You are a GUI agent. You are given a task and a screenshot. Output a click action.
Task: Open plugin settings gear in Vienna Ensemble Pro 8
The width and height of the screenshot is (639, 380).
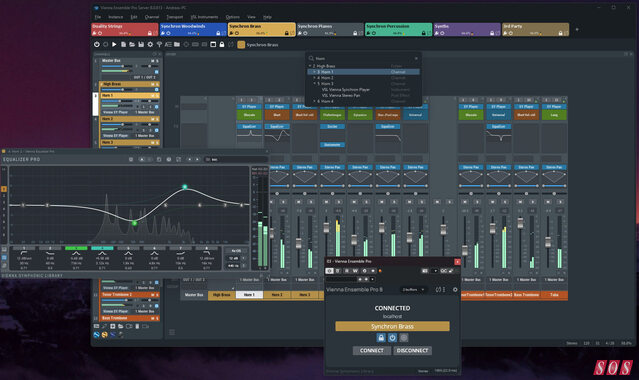click(x=455, y=289)
